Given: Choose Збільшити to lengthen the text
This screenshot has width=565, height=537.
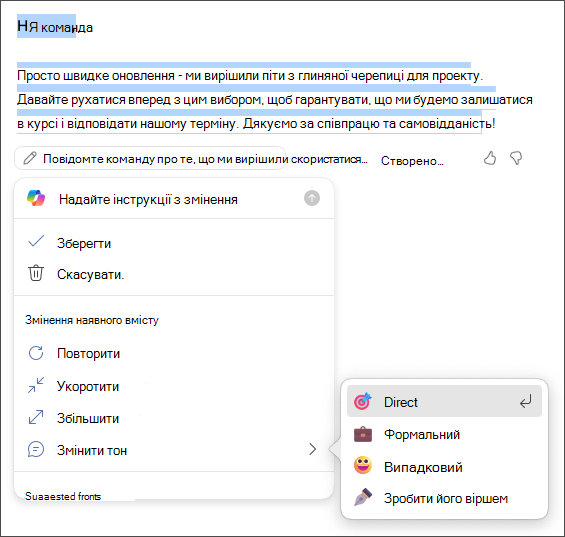Looking at the screenshot, I should point(174,418).
